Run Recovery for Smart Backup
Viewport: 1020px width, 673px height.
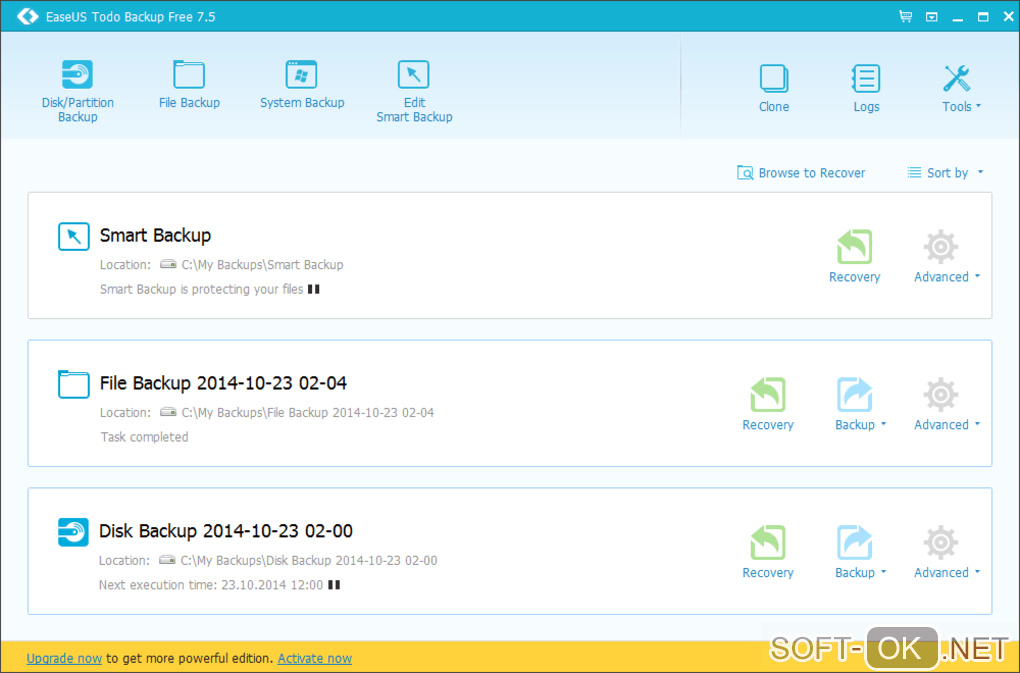click(854, 256)
